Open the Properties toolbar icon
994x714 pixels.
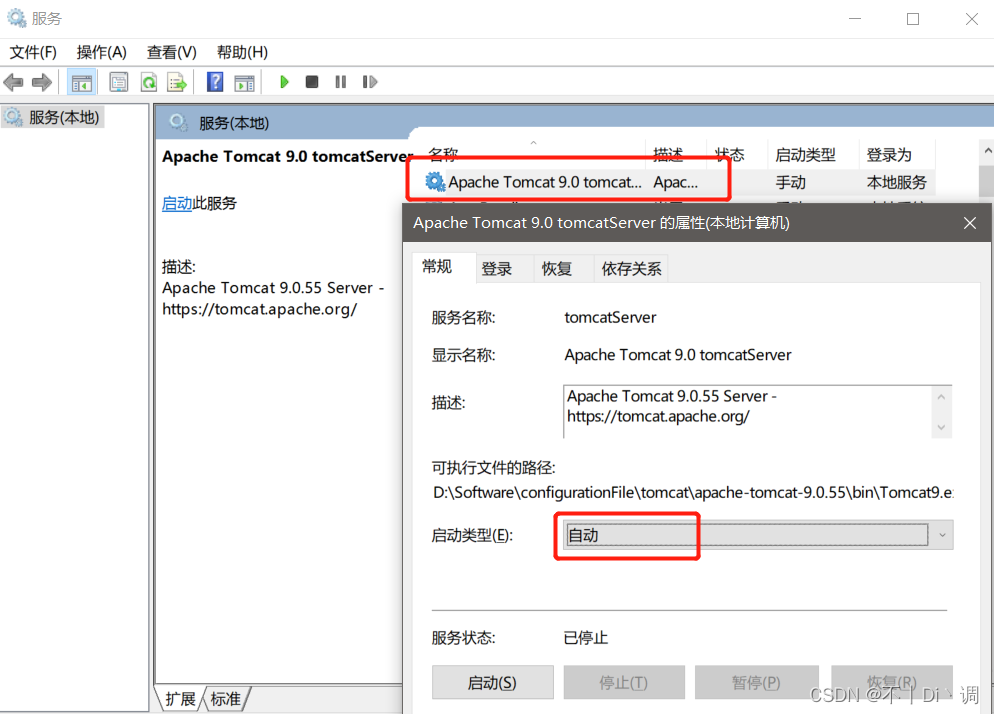119,82
